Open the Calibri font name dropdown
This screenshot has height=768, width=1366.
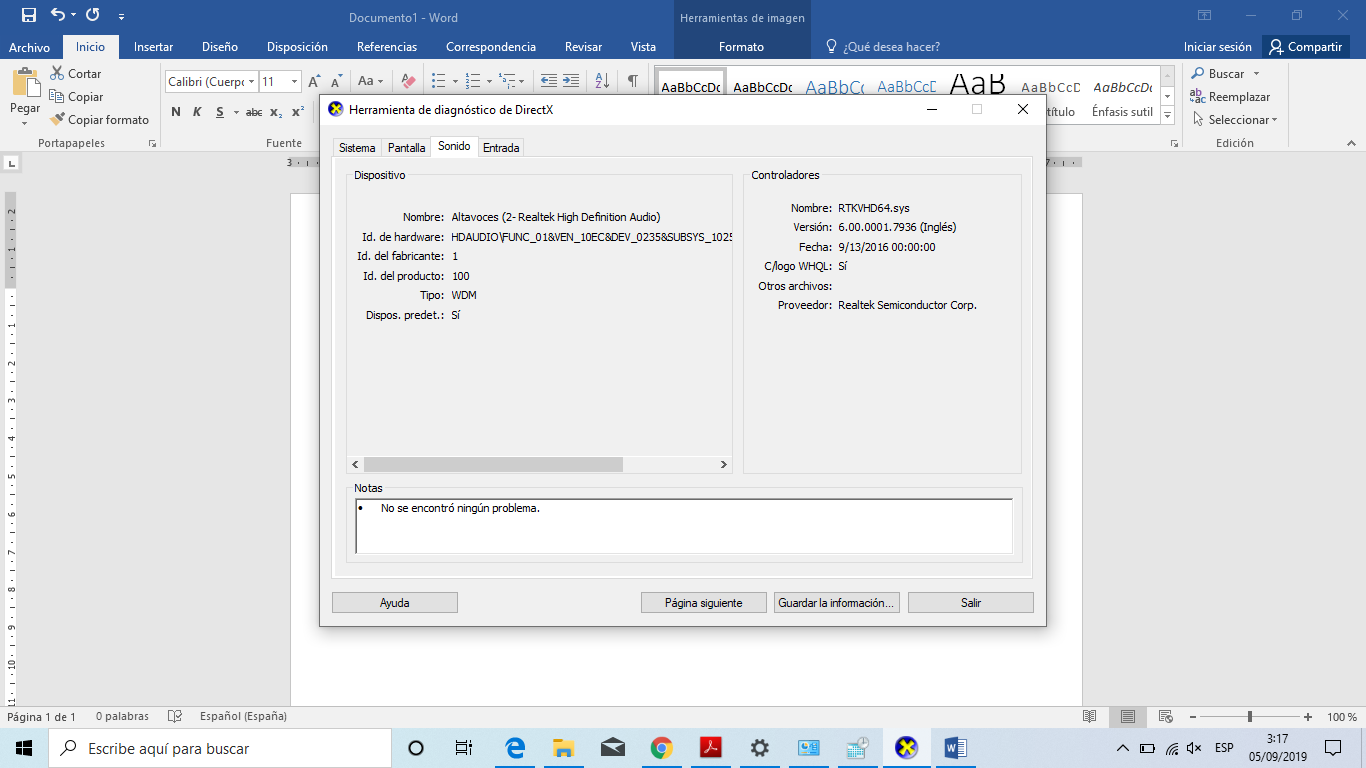tap(250, 81)
